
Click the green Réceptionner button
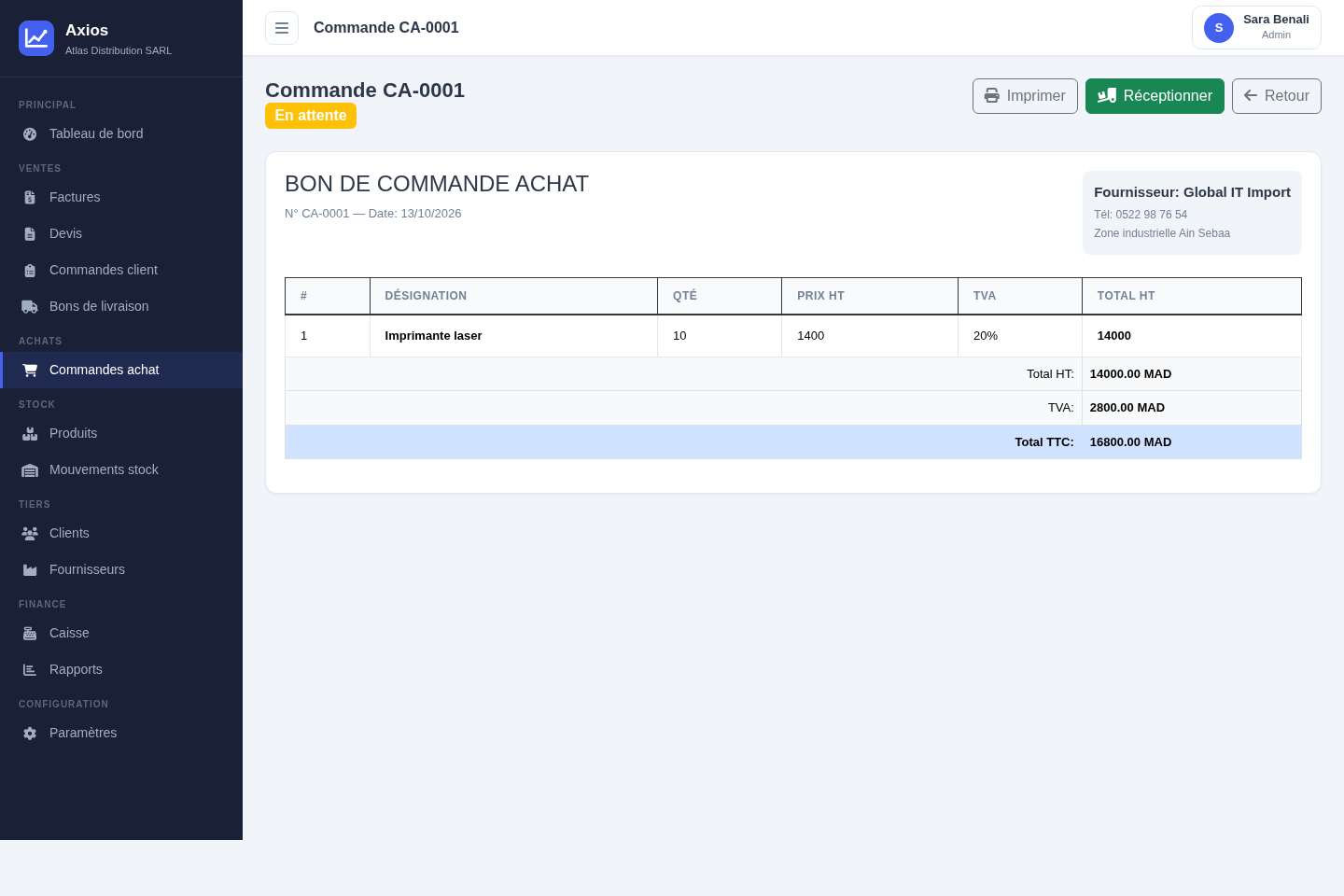(x=1155, y=96)
